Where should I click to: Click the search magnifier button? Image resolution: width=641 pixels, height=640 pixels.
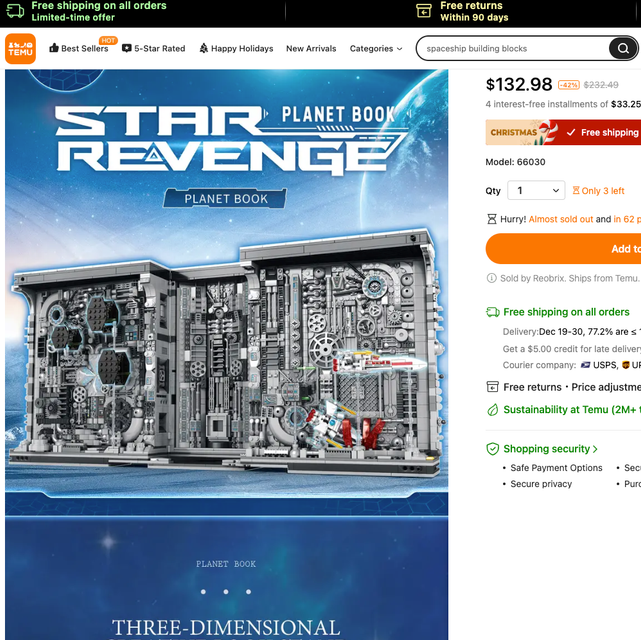pyautogui.click(x=623, y=49)
